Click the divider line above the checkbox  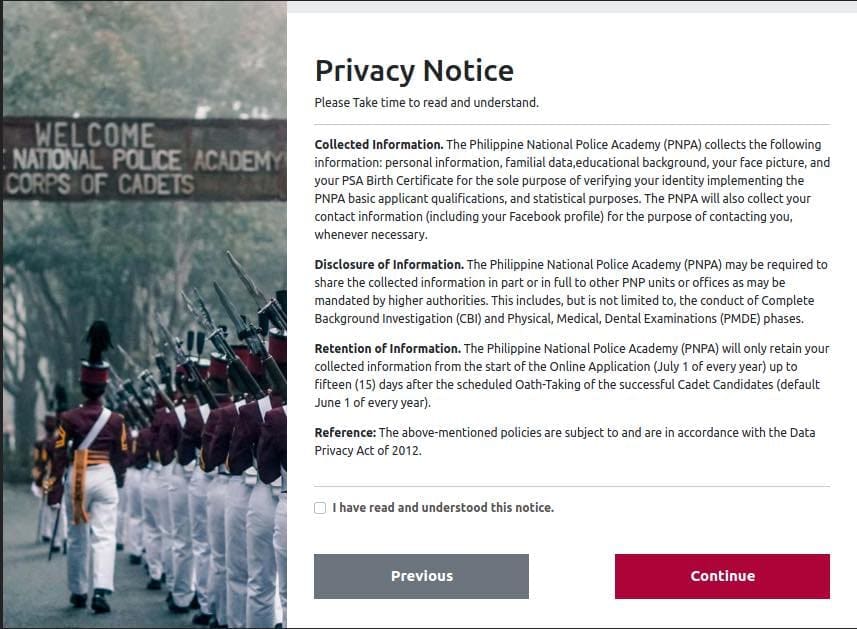(x=572, y=486)
